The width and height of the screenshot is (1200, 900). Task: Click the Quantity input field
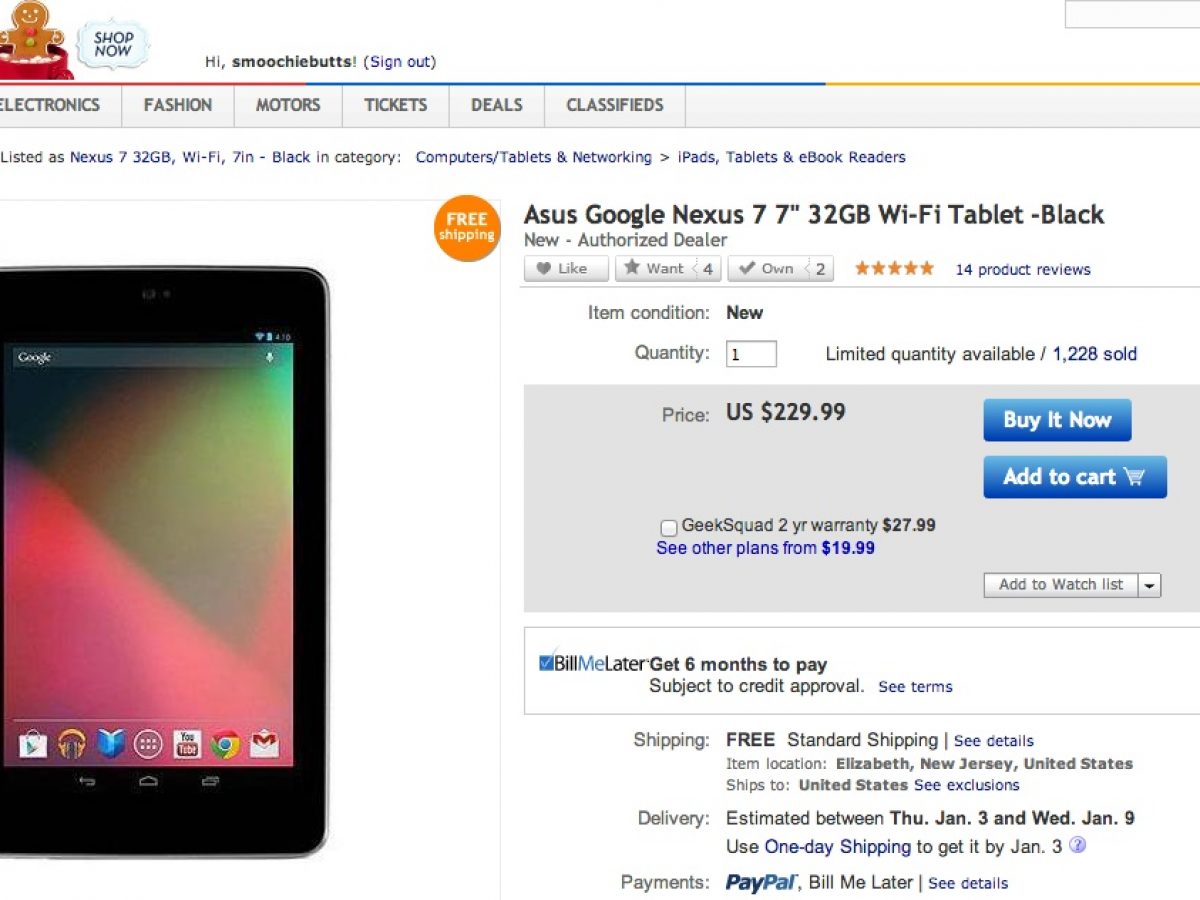[751, 354]
